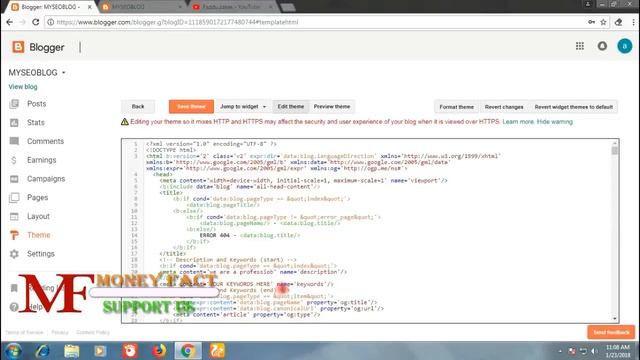Click the extension icon beside the bookmark star
The height and width of the screenshot is (360, 640).
coord(618,22)
